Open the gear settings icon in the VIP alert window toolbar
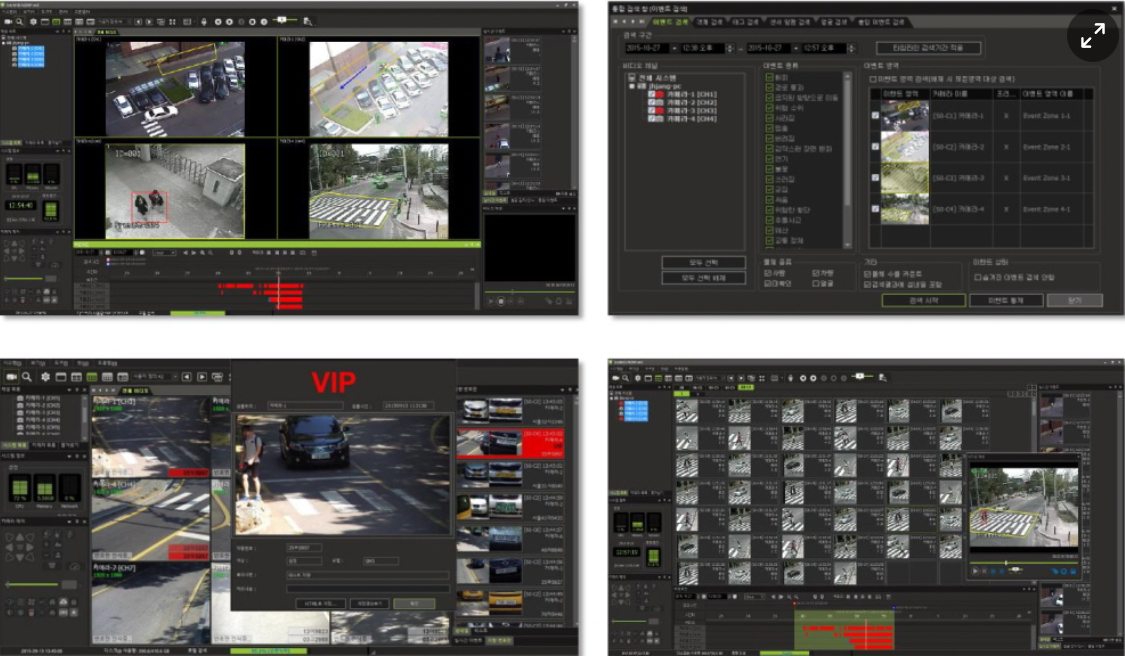This screenshot has width=1125, height=656. [45, 376]
